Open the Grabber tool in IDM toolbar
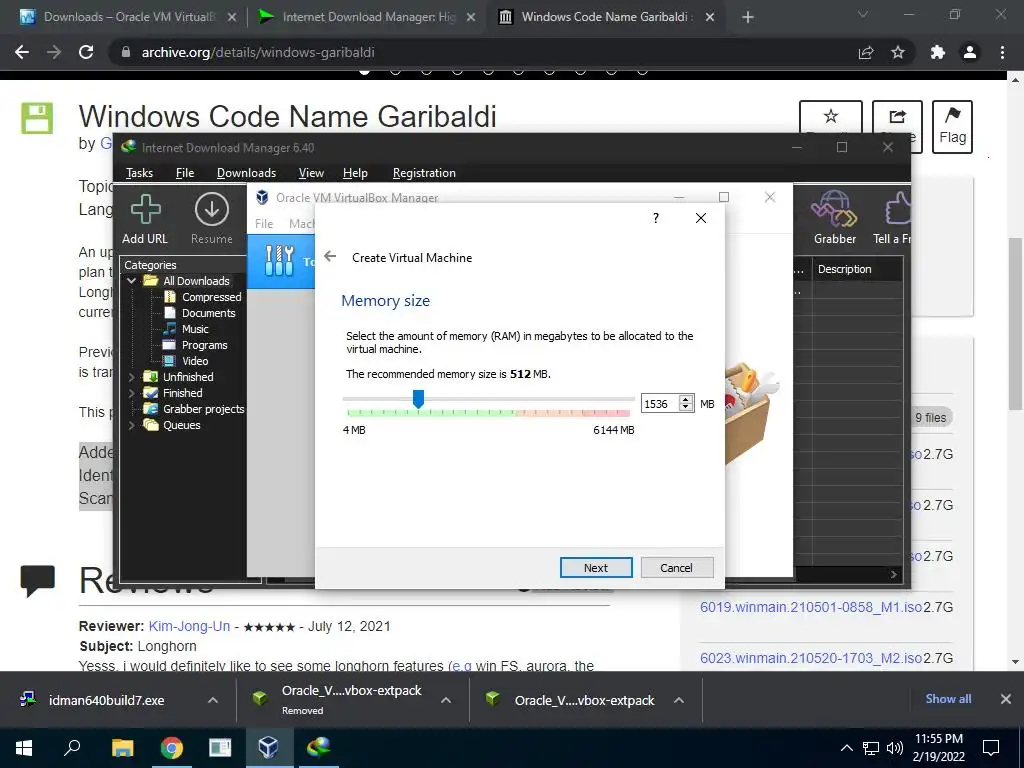This screenshot has height=768, width=1024. click(834, 217)
